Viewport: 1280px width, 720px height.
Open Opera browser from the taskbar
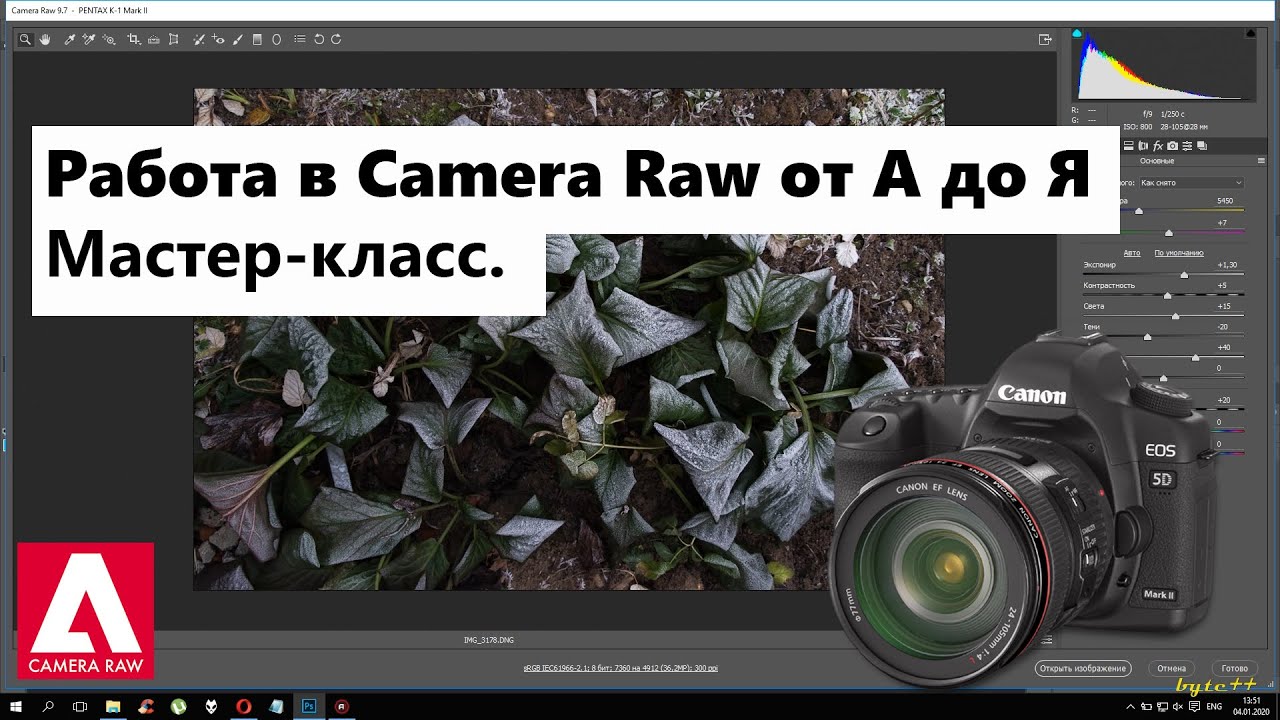point(243,706)
